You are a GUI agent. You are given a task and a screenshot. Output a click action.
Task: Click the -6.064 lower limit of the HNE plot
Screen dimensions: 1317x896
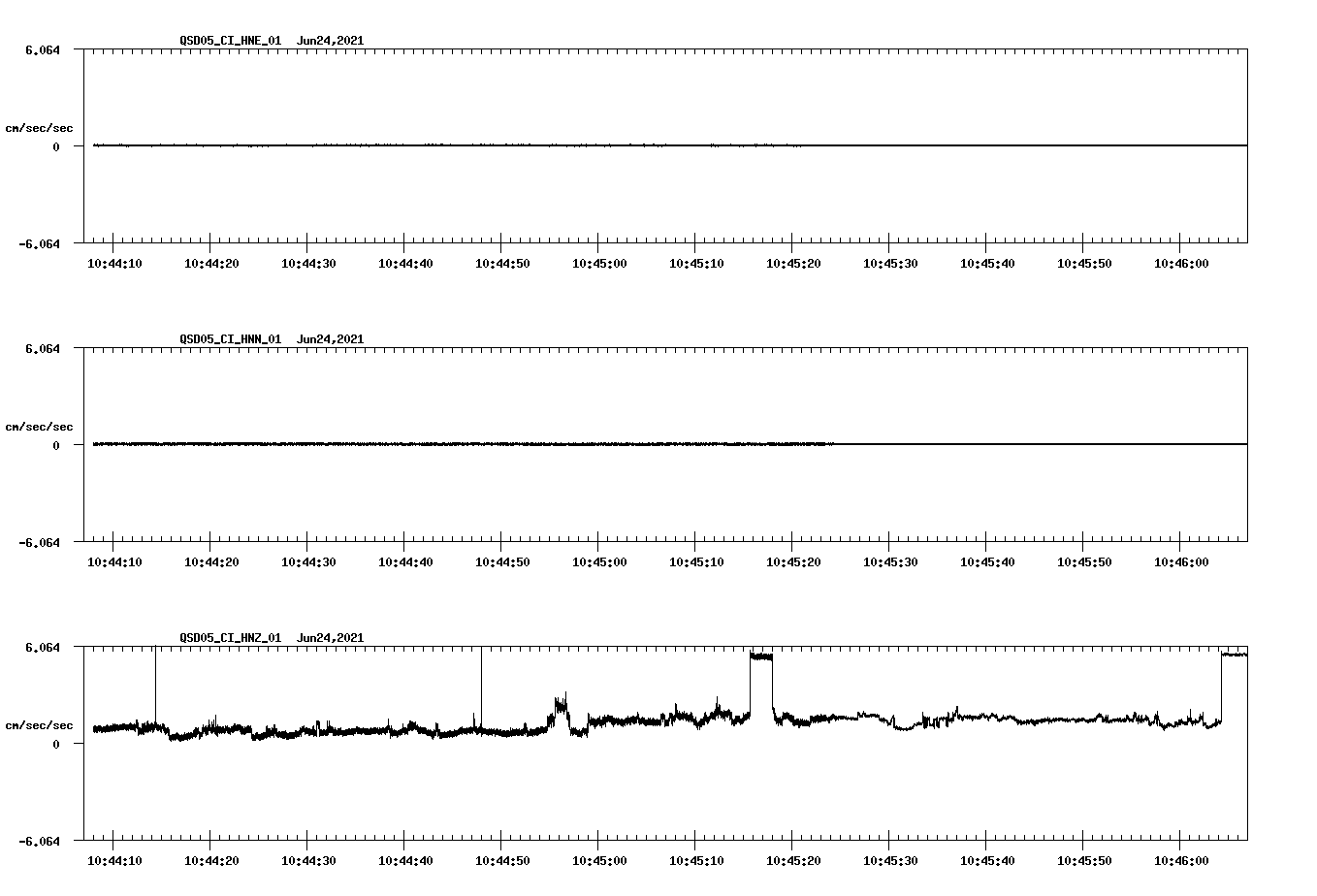(40, 243)
